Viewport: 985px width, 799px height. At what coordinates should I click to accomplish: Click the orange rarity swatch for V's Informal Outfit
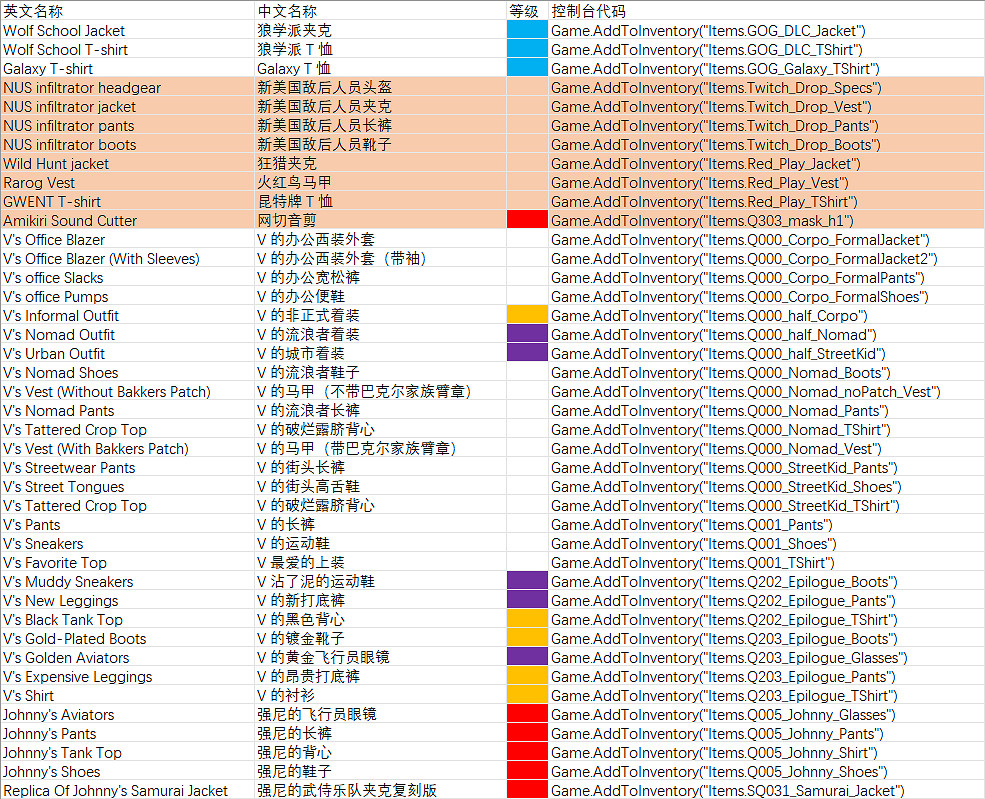527,315
